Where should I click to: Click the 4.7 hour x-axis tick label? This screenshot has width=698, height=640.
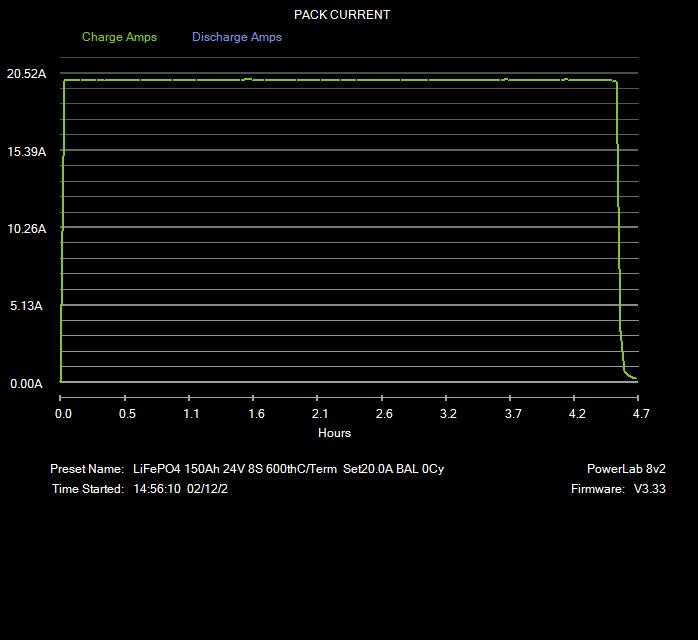click(641, 414)
